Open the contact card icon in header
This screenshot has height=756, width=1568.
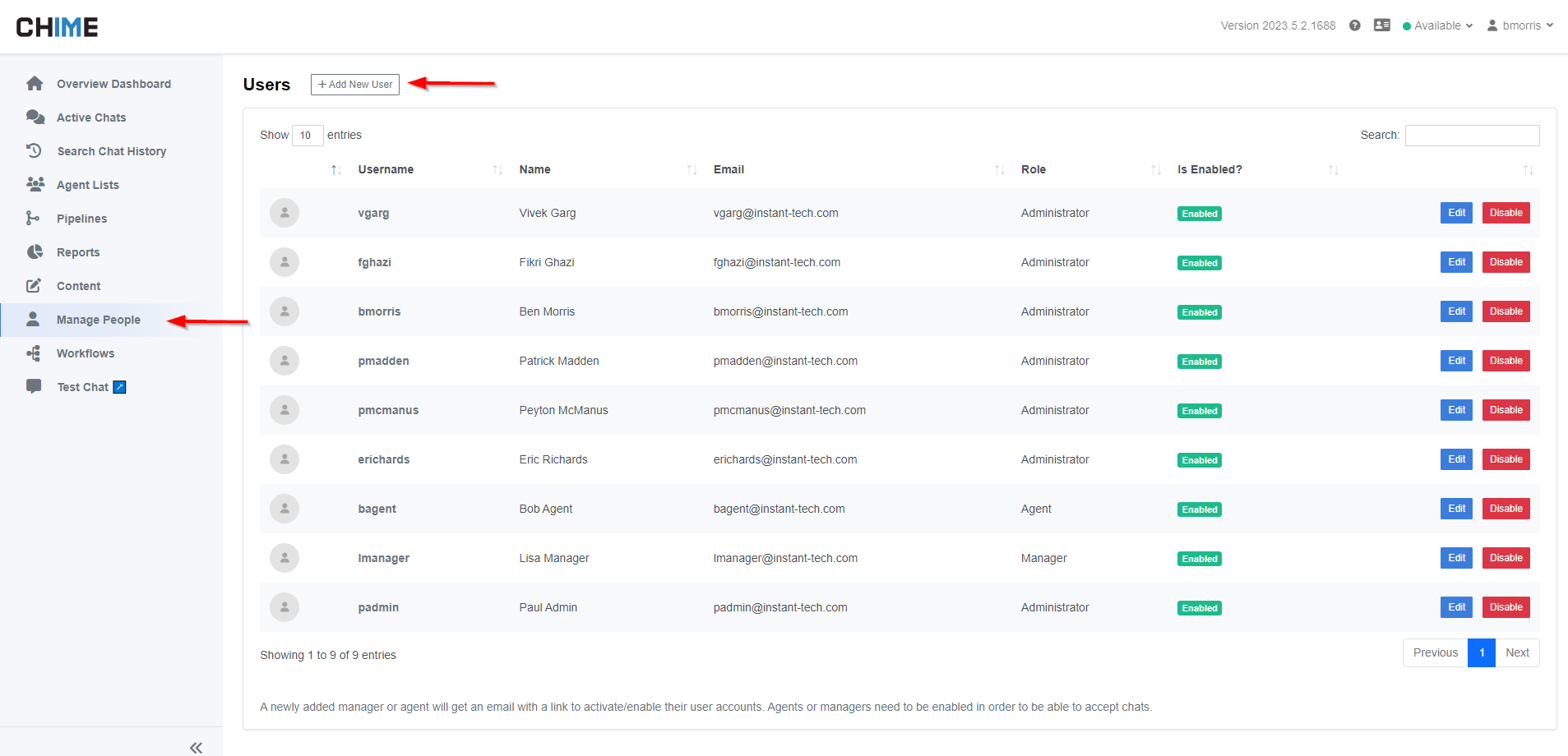pos(1381,25)
